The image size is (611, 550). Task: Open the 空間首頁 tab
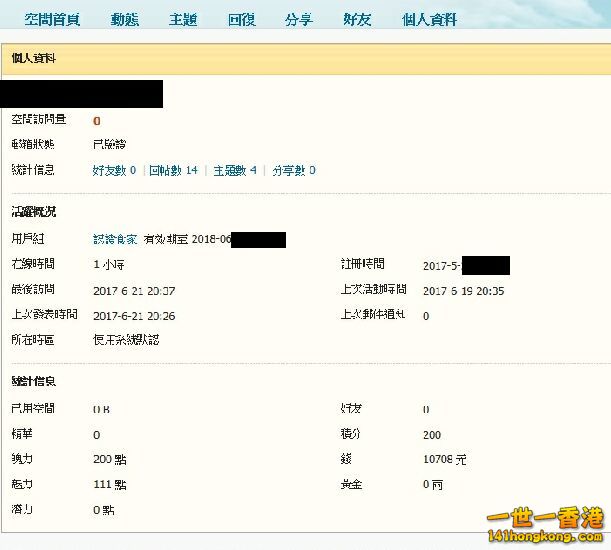tap(52, 19)
